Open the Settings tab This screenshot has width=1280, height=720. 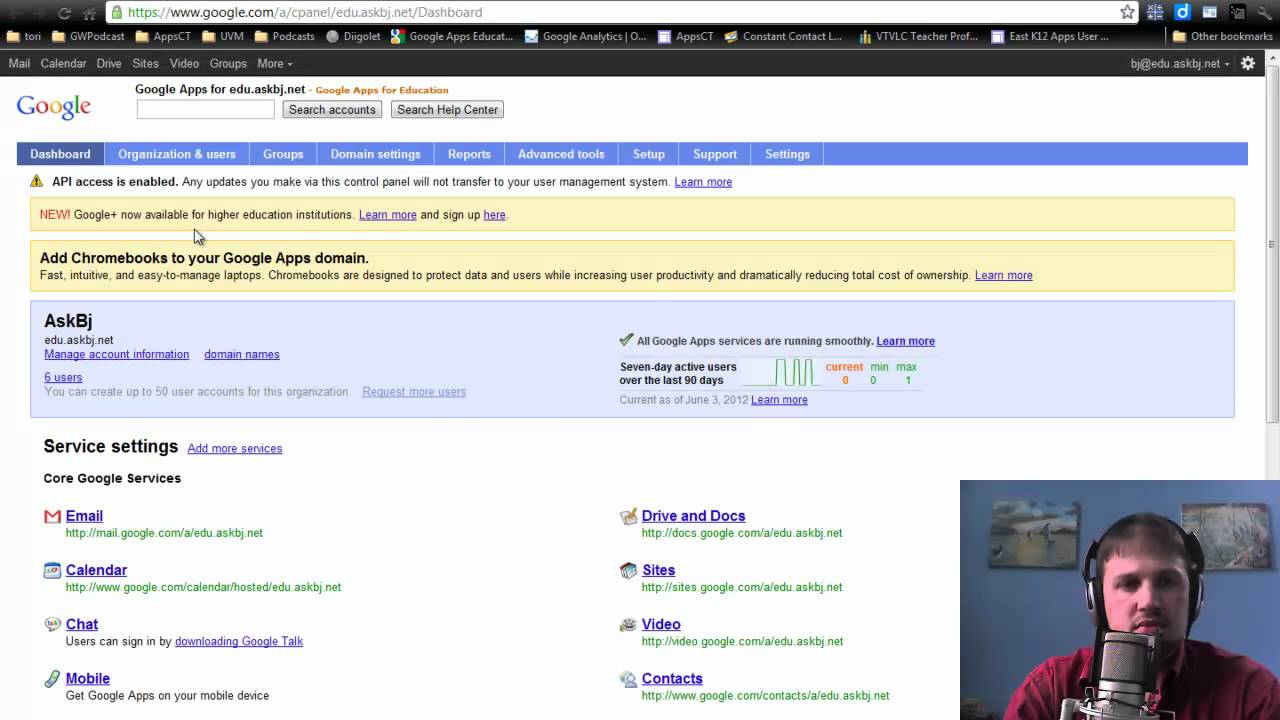[x=788, y=154]
